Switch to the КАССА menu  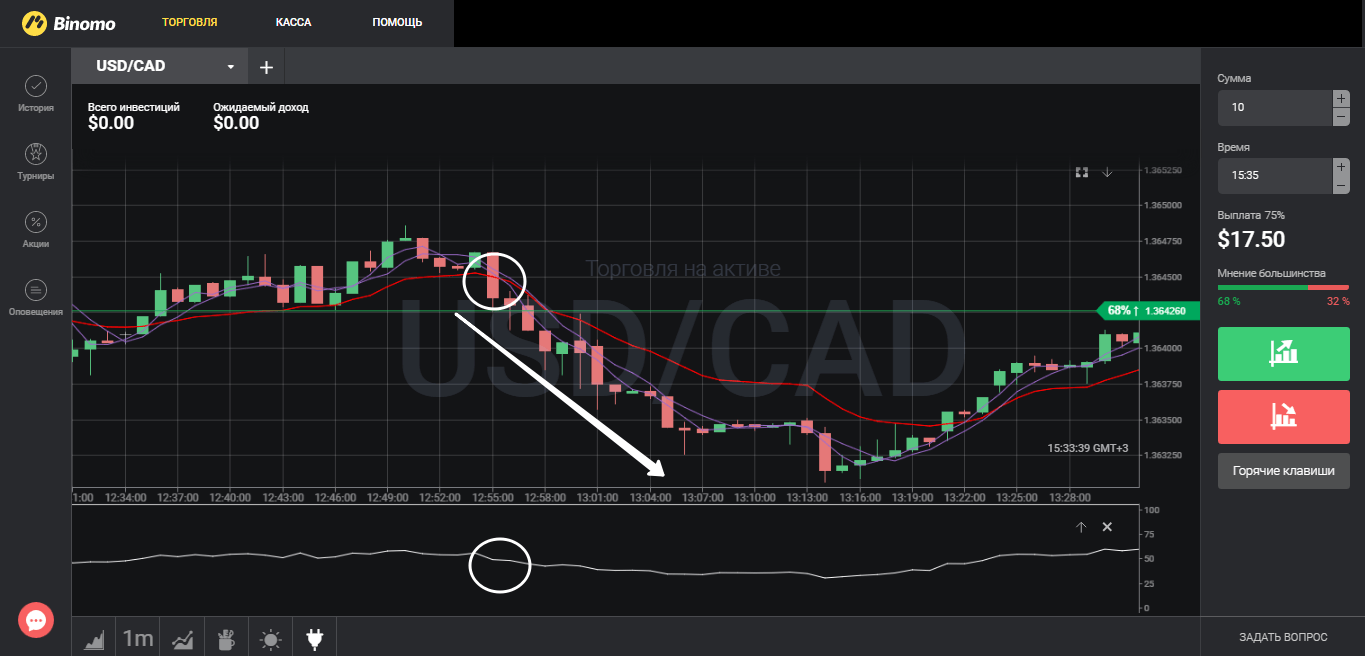[294, 22]
